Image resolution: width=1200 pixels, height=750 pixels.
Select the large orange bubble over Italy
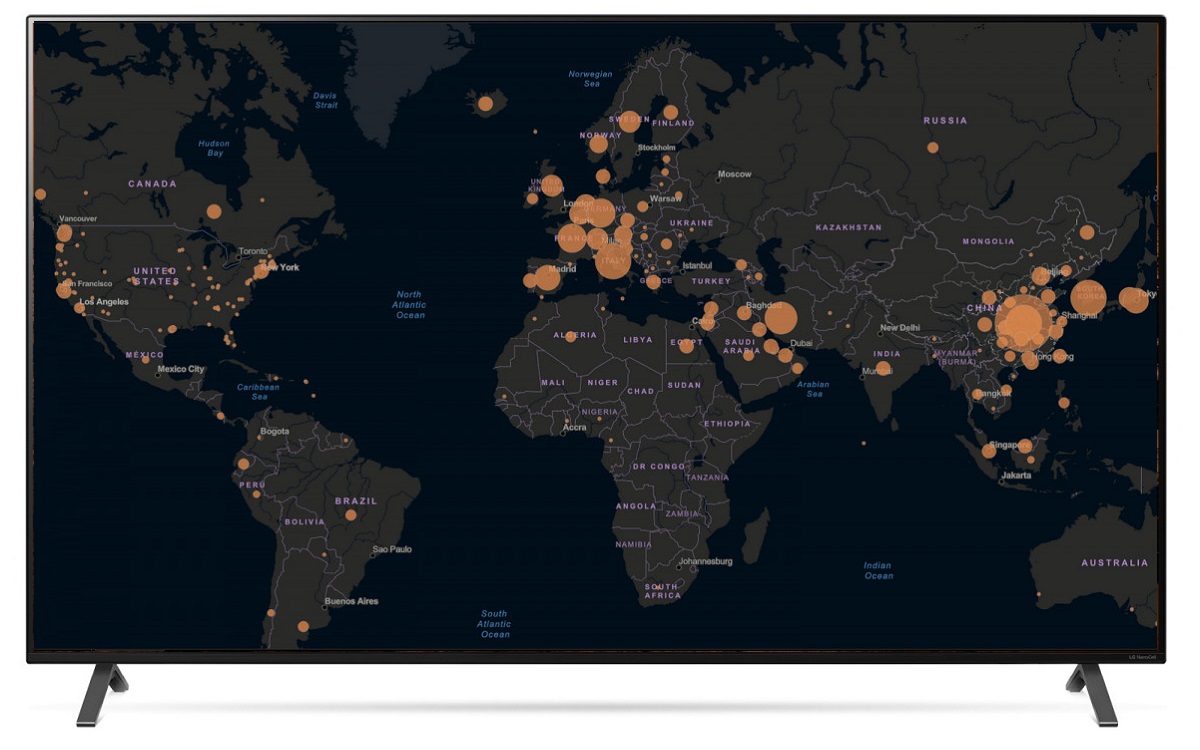pos(613,262)
